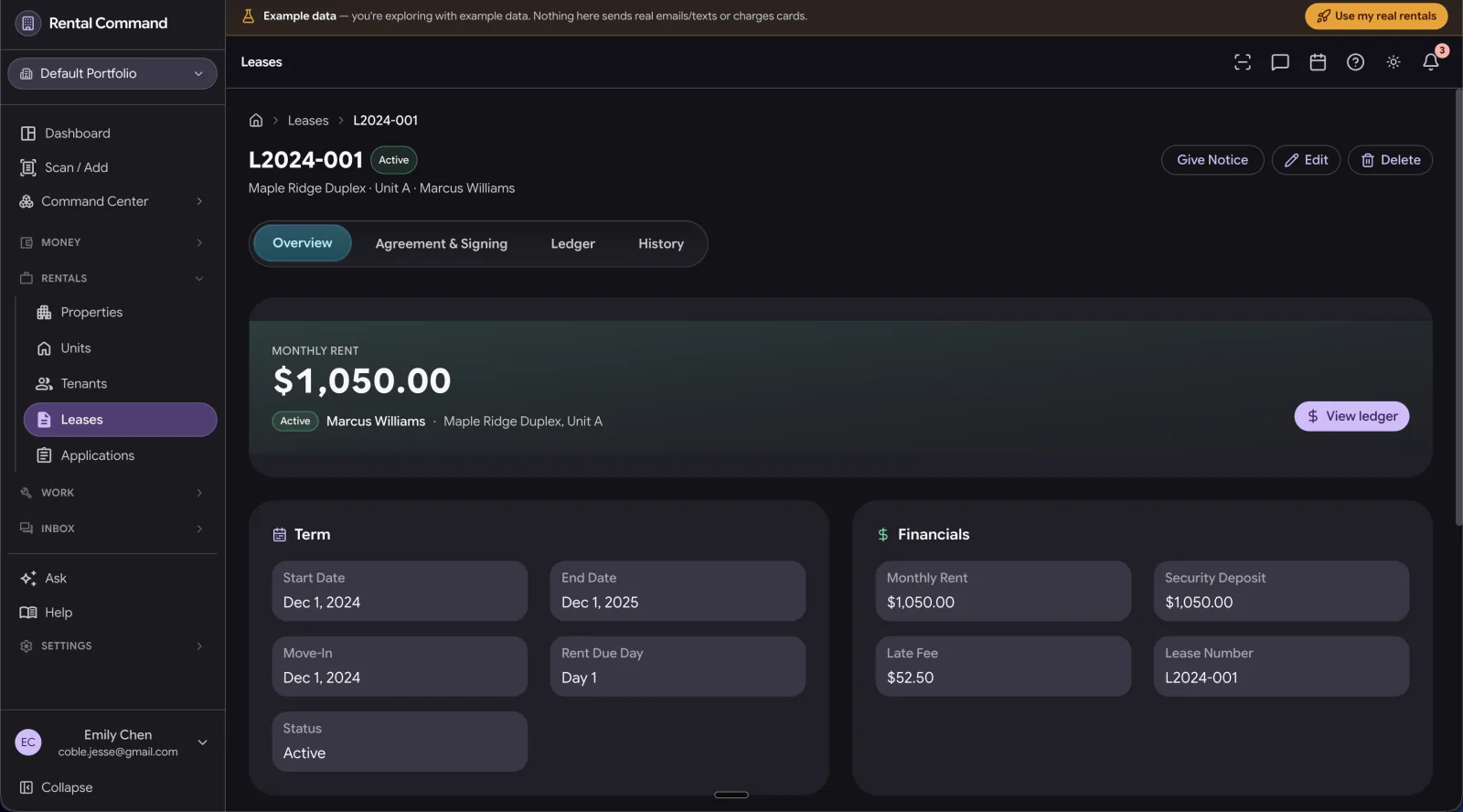
Task: Expand the WORK section
Action: [112, 493]
